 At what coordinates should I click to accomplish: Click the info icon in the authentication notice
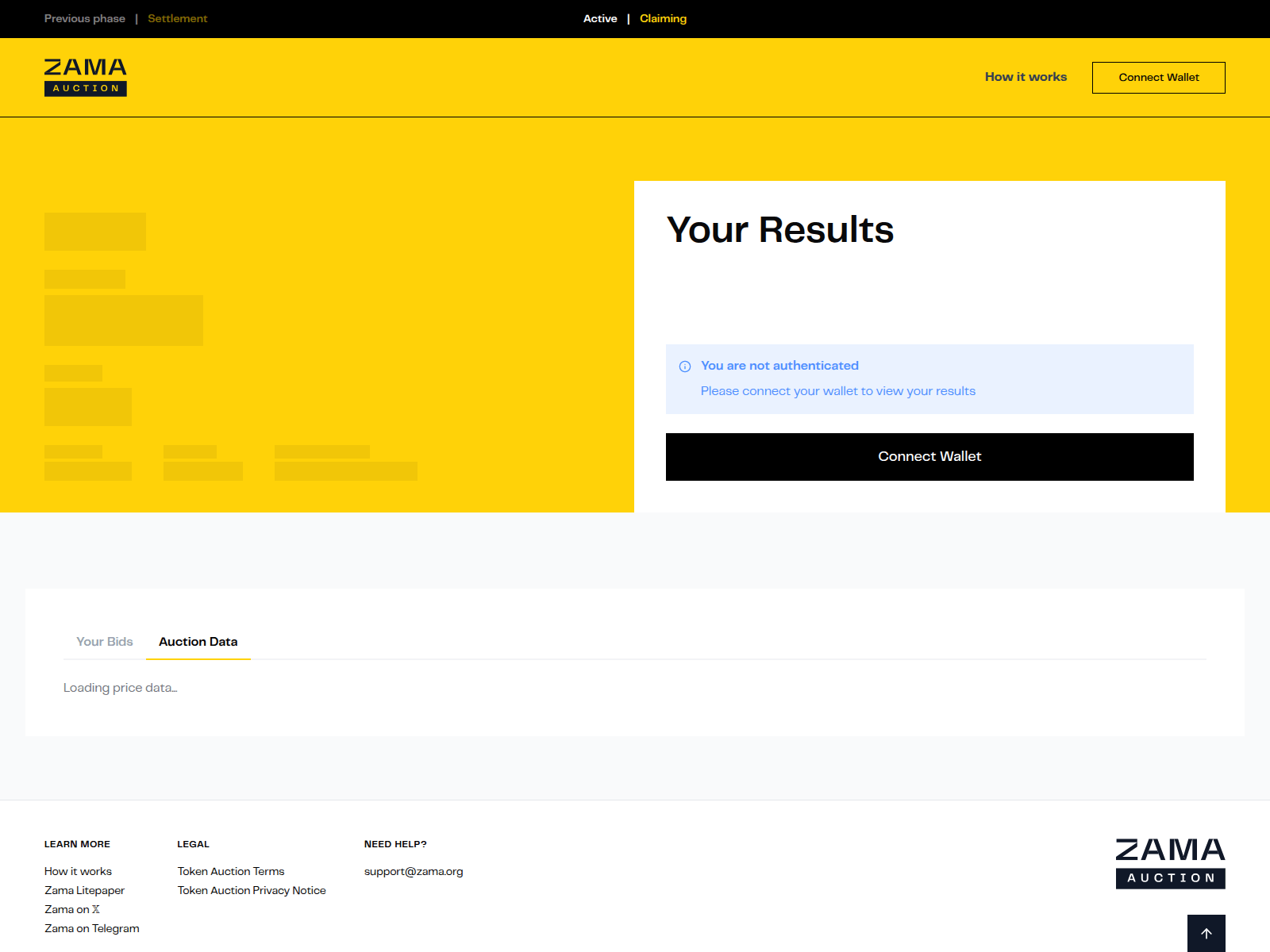coord(684,366)
